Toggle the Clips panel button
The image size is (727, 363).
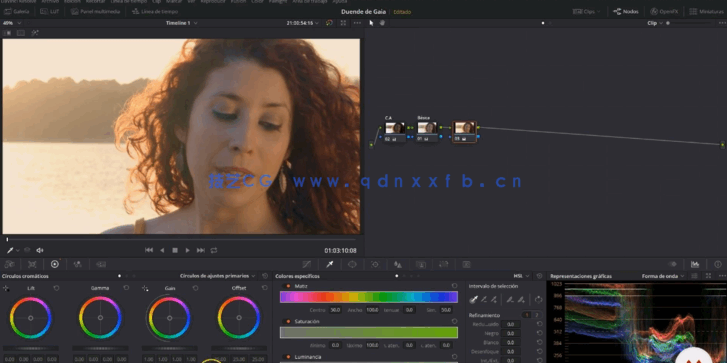click(587, 12)
